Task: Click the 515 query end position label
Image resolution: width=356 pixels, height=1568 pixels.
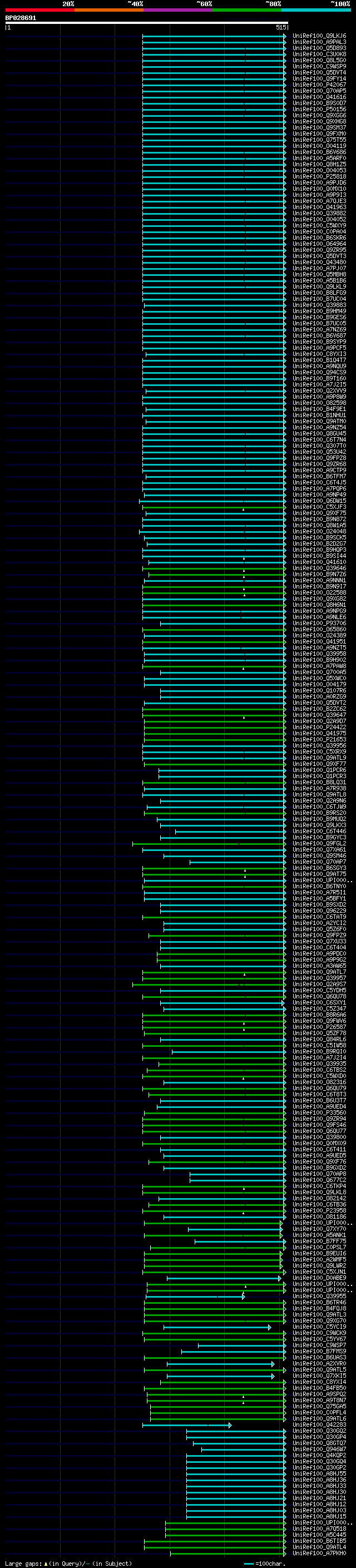Action: pyautogui.click(x=280, y=27)
